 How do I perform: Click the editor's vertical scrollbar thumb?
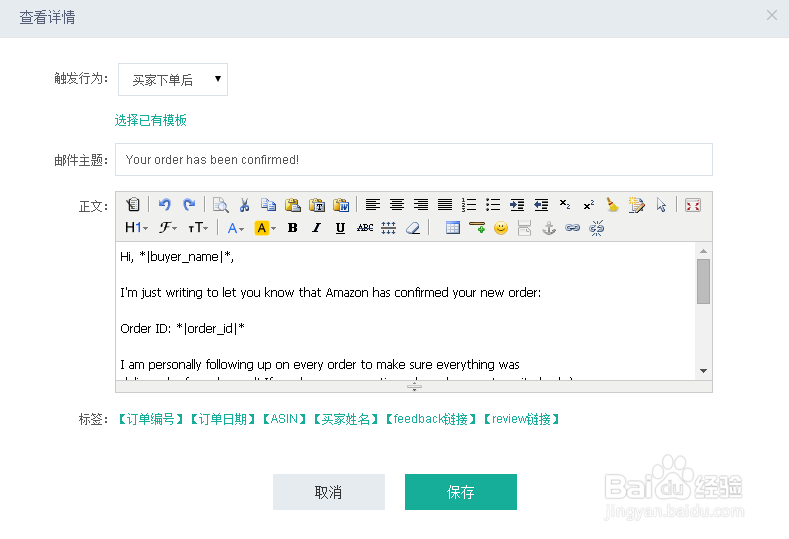(x=703, y=281)
